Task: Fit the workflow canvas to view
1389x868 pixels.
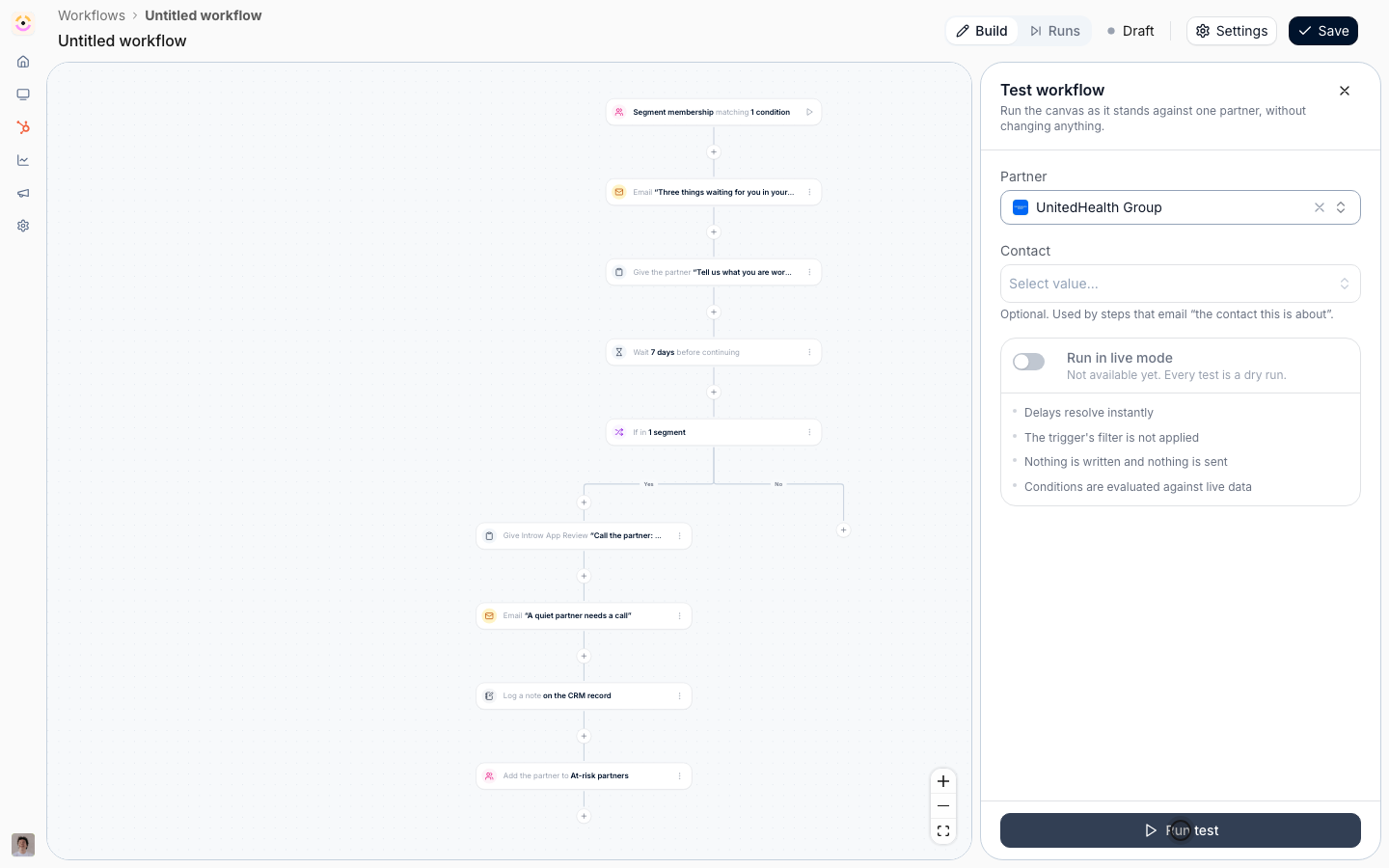Action: [943, 831]
